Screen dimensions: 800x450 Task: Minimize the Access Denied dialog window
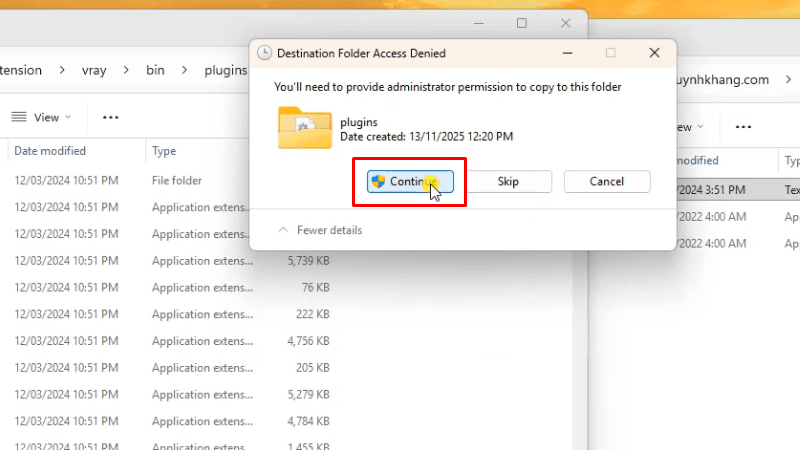click(x=567, y=53)
